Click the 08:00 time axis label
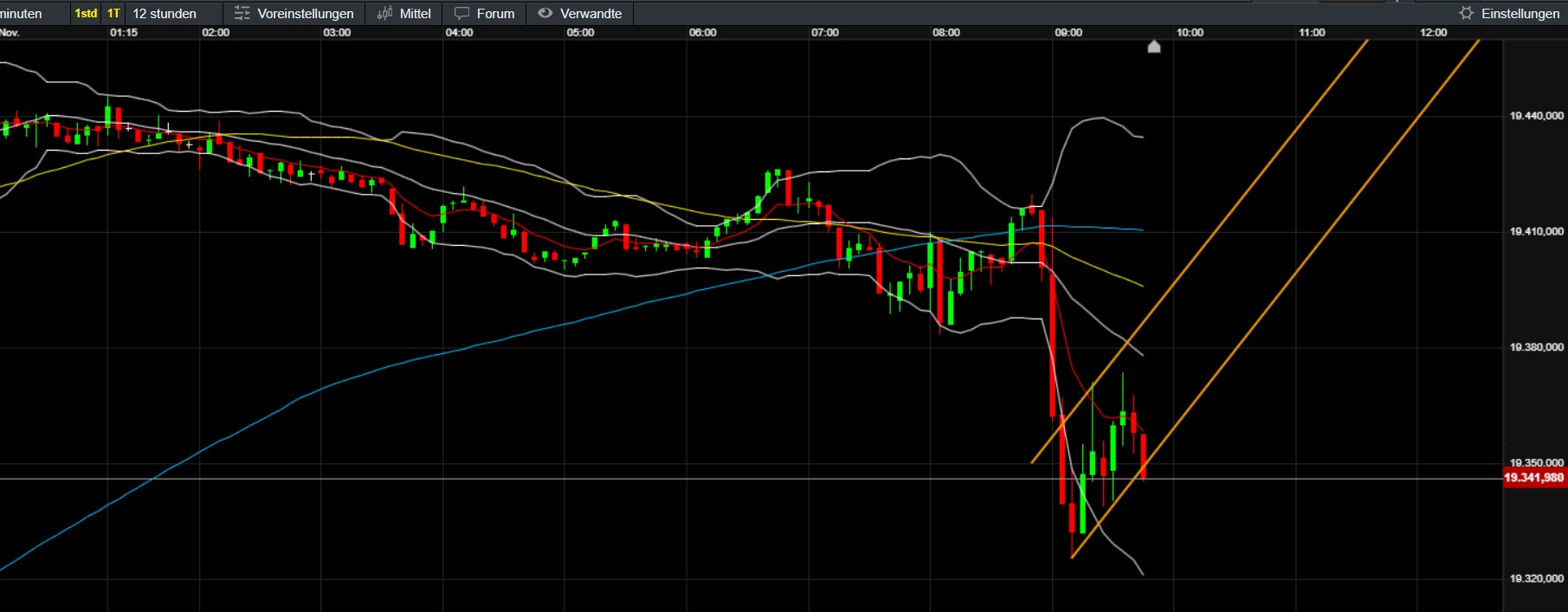This screenshot has width=1568, height=612. (x=946, y=33)
